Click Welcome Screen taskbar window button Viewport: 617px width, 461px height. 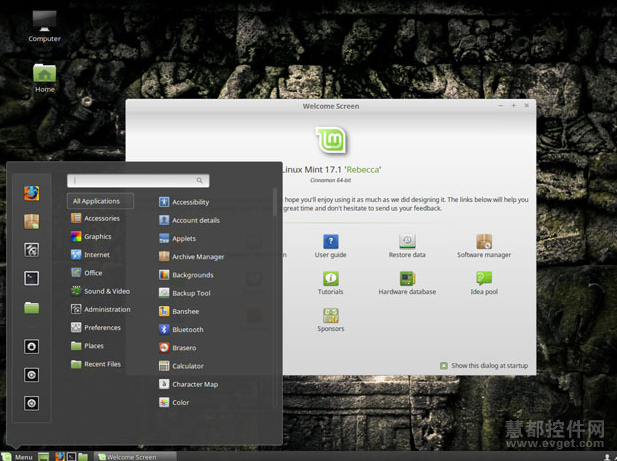135,457
